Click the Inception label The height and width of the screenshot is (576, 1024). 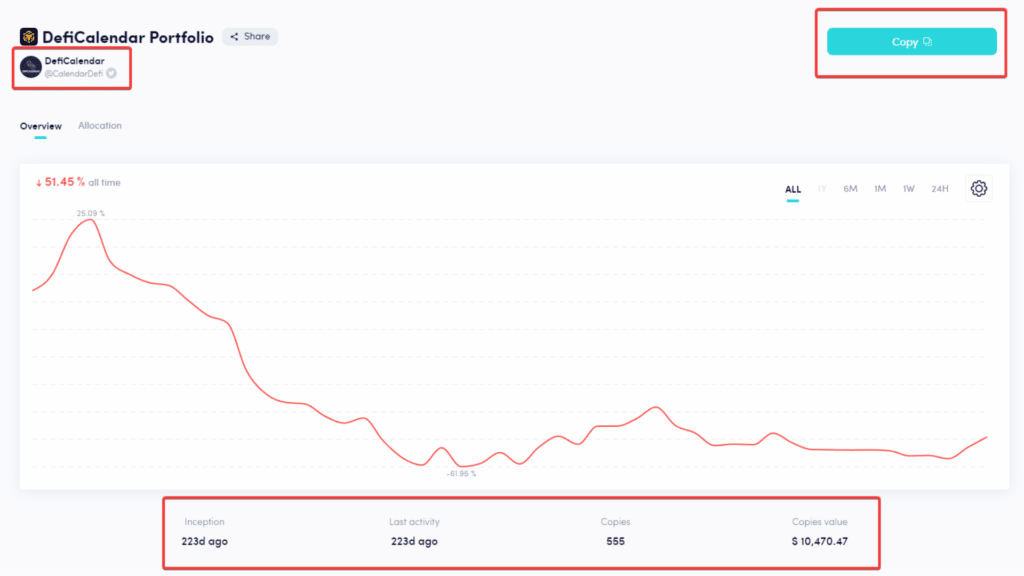tap(204, 522)
